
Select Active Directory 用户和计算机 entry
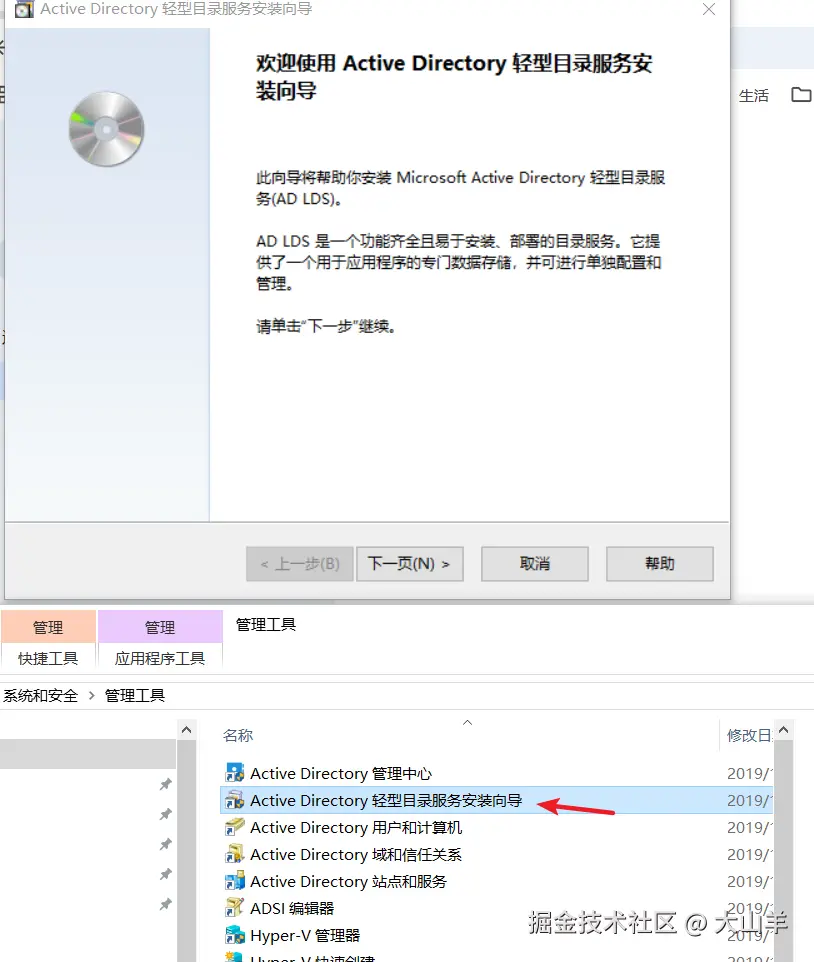(x=356, y=827)
